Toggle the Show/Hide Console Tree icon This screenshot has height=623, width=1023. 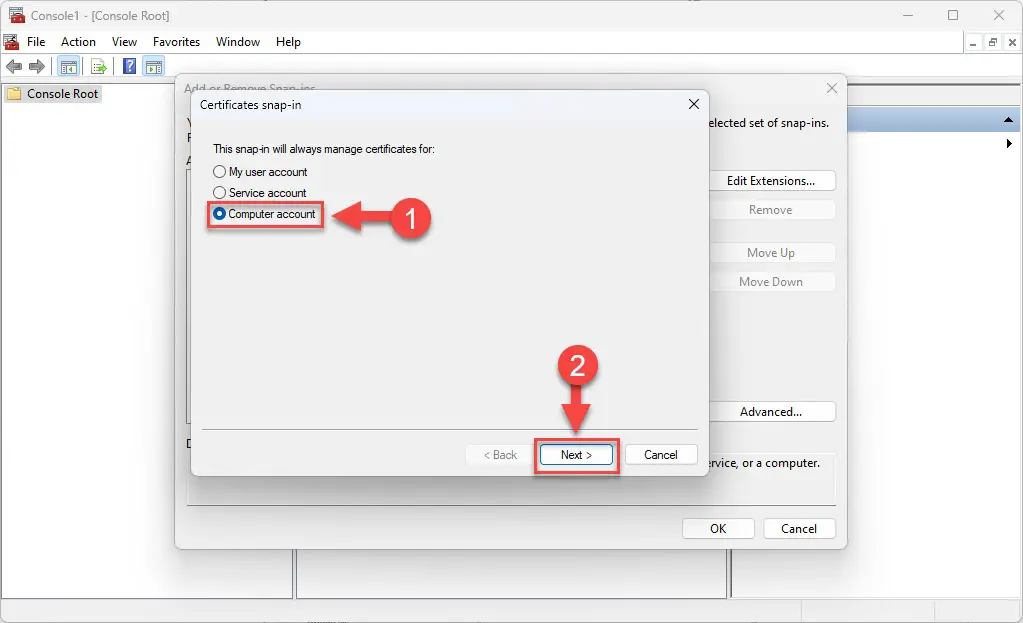point(69,67)
